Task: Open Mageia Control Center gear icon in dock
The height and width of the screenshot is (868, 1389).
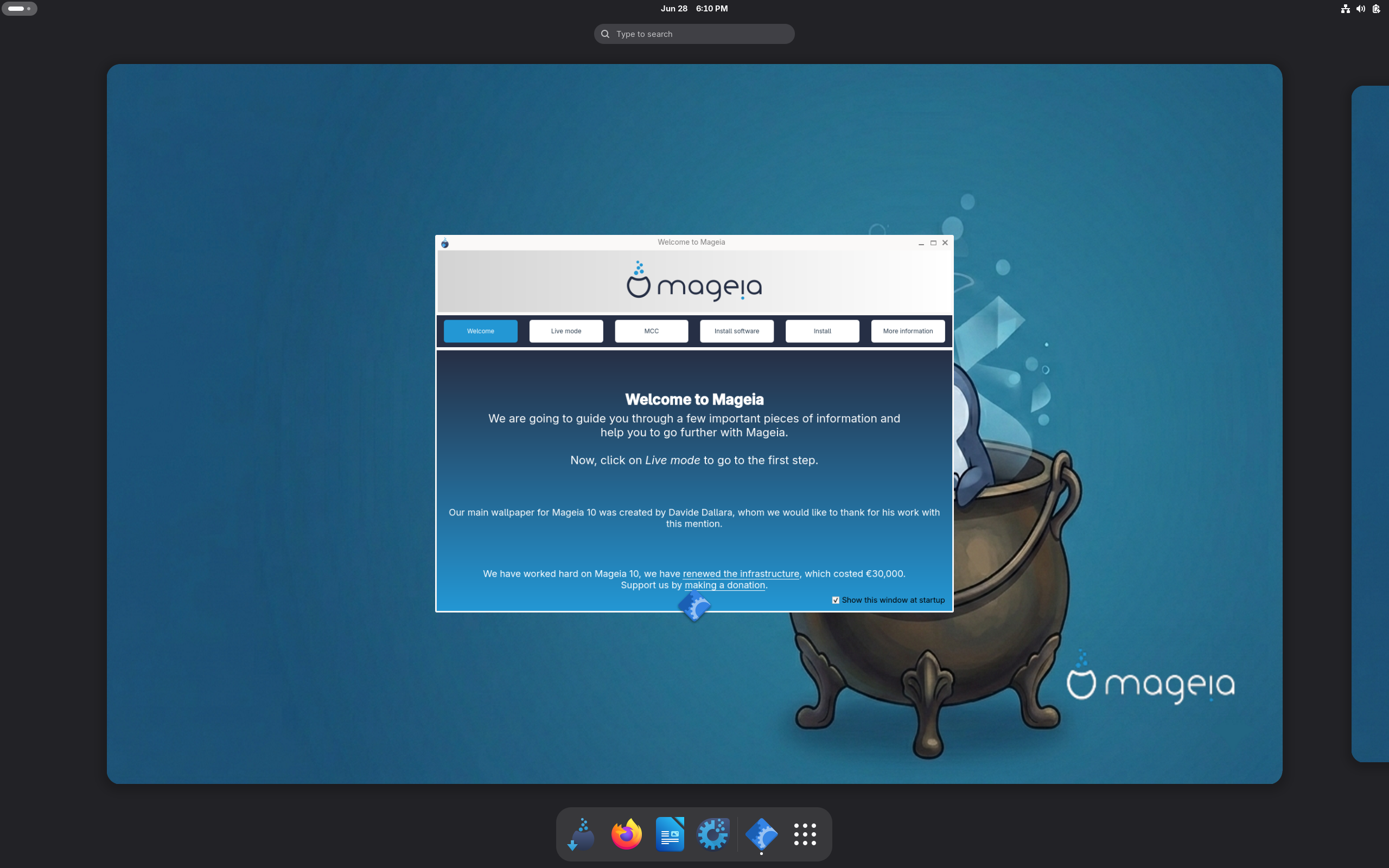Action: (x=713, y=834)
